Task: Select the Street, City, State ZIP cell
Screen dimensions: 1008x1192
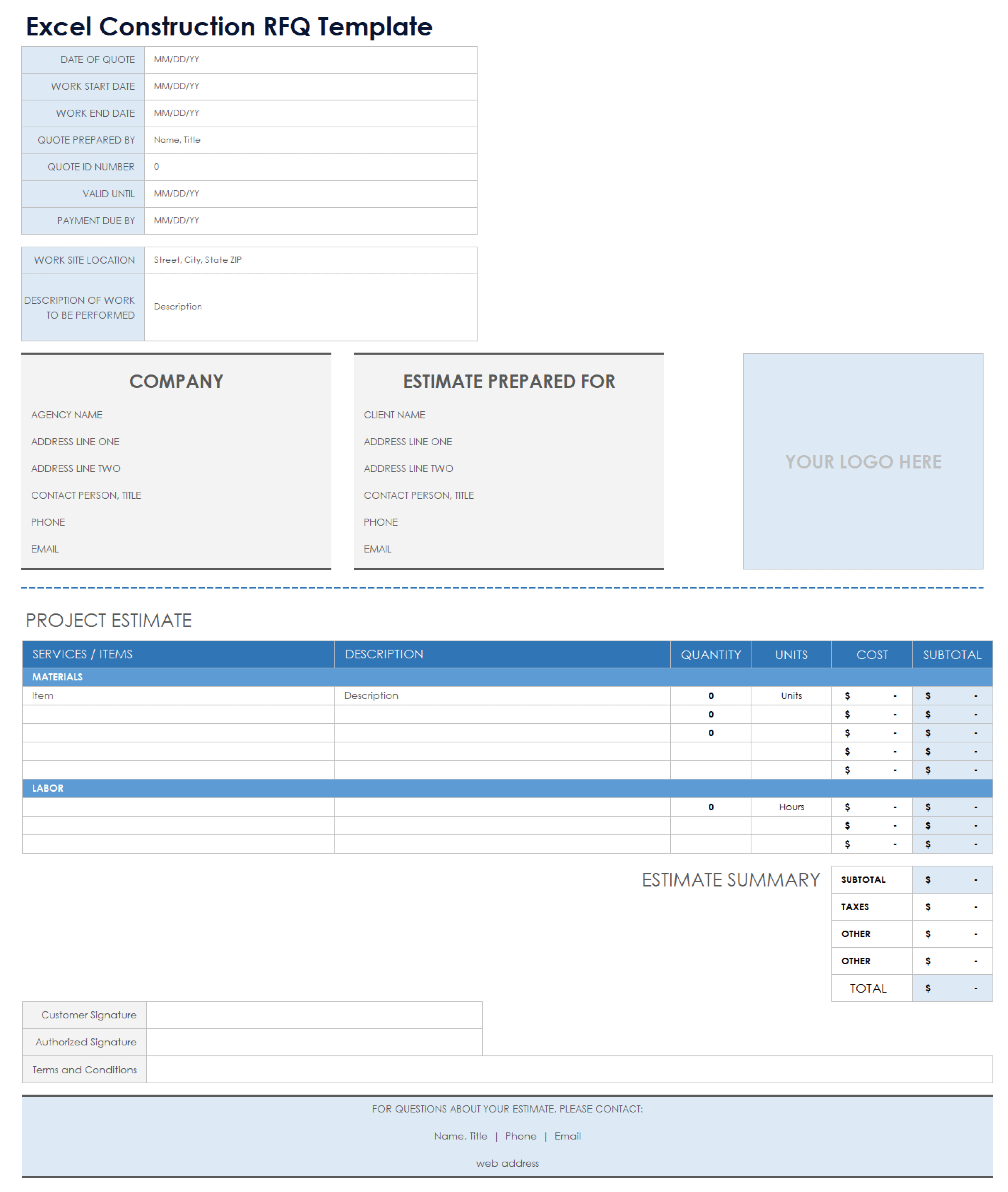Action: pos(310,260)
